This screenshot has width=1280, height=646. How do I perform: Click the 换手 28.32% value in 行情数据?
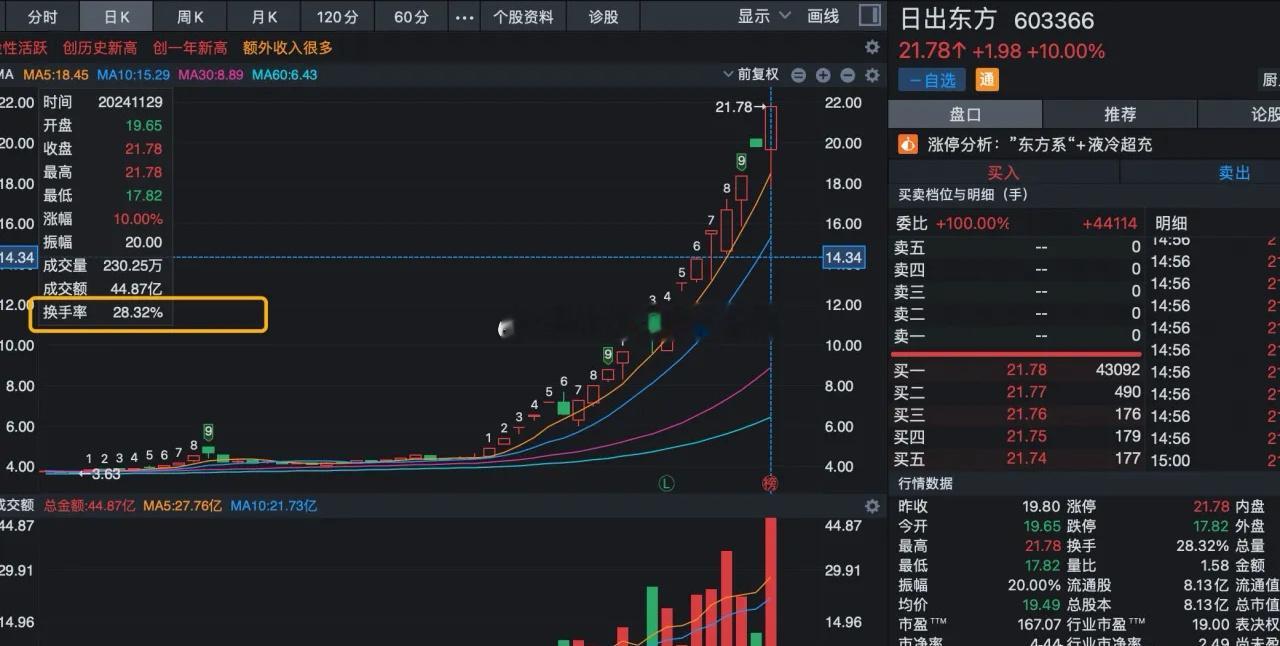tap(1203, 545)
